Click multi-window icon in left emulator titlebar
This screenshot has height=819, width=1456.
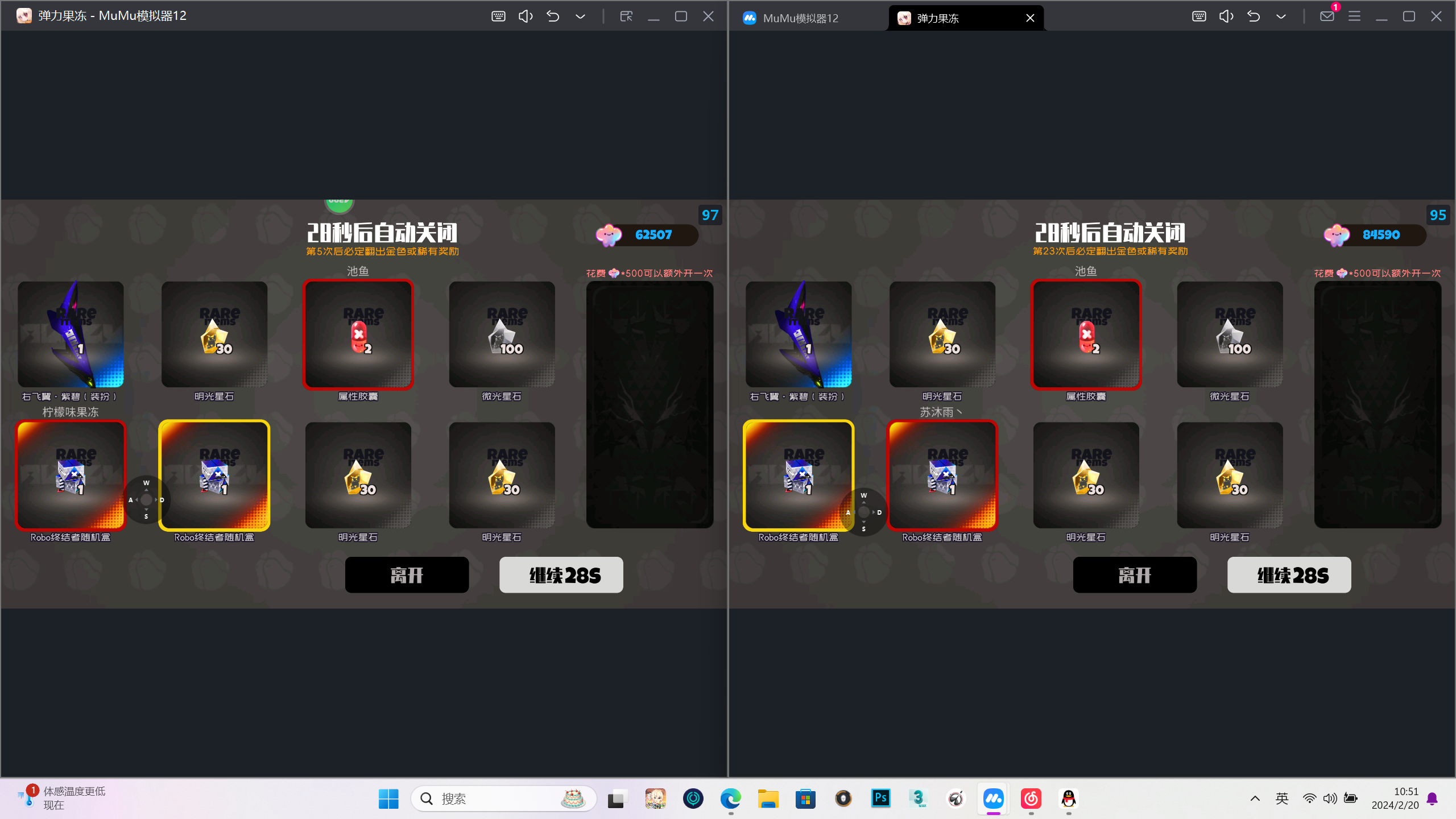tap(626, 16)
